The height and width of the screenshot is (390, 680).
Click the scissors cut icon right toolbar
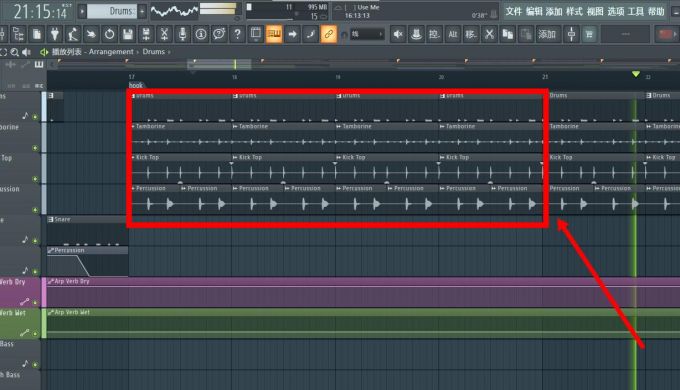tap(489, 34)
